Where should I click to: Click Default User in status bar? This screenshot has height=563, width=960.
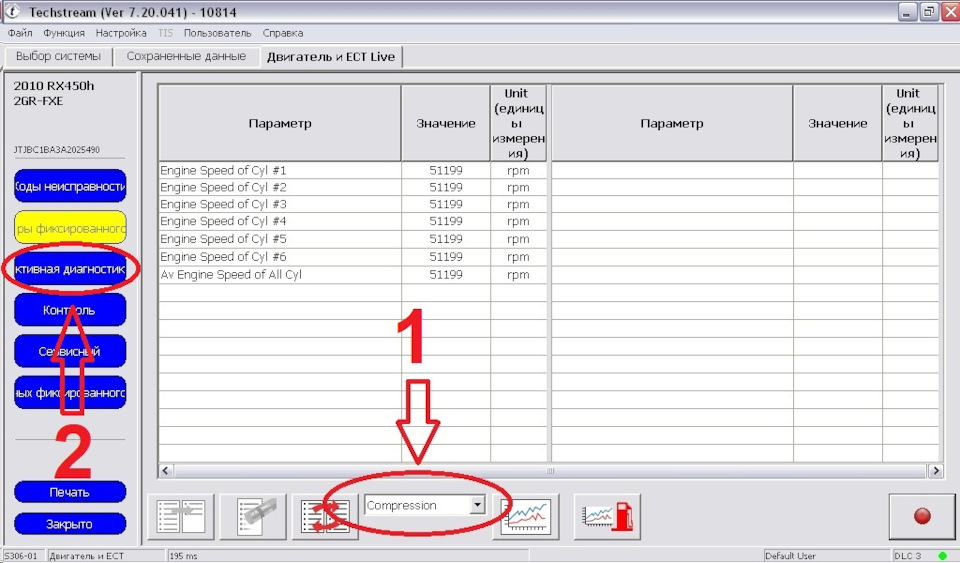click(x=790, y=556)
